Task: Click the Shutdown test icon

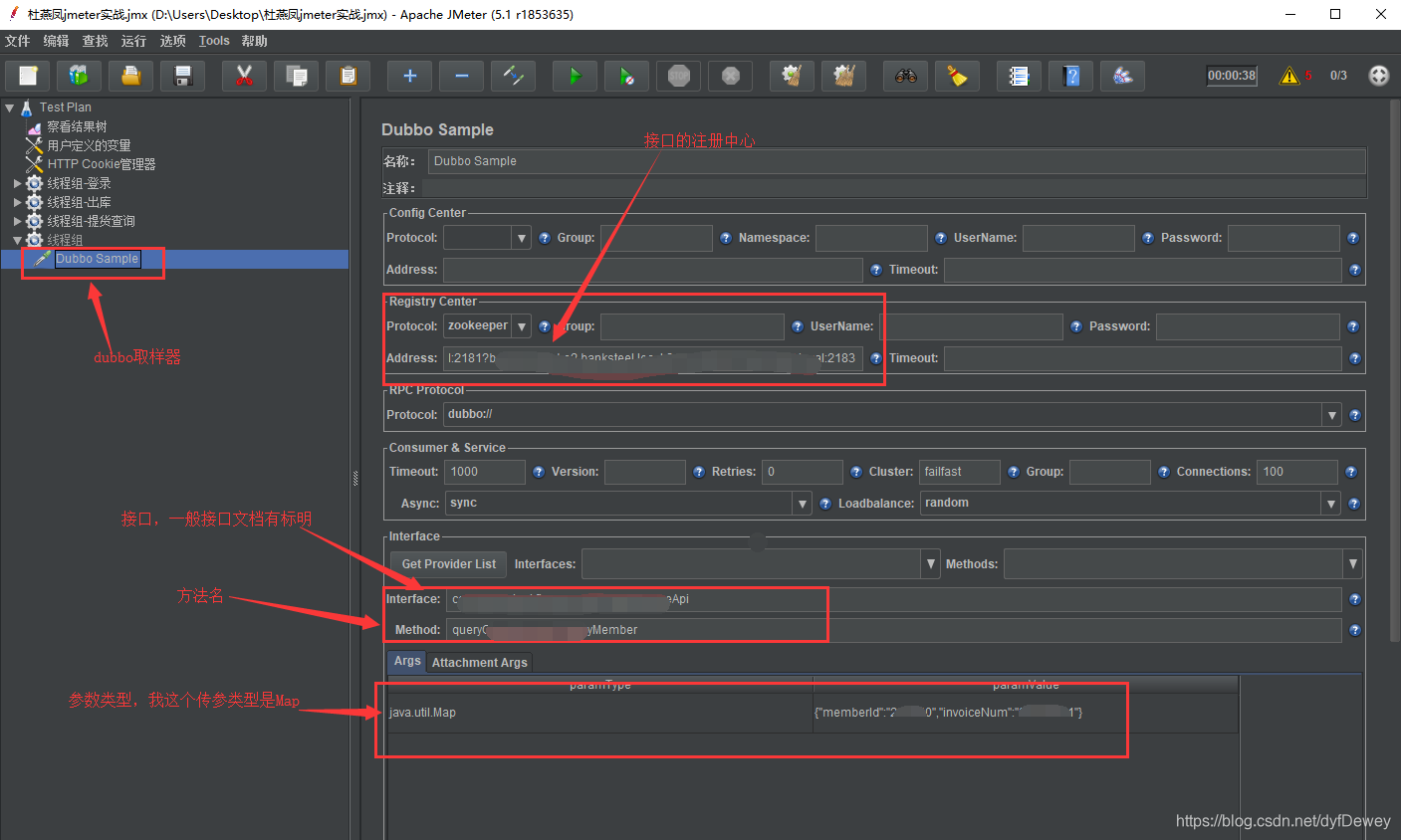Action: point(731,76)
